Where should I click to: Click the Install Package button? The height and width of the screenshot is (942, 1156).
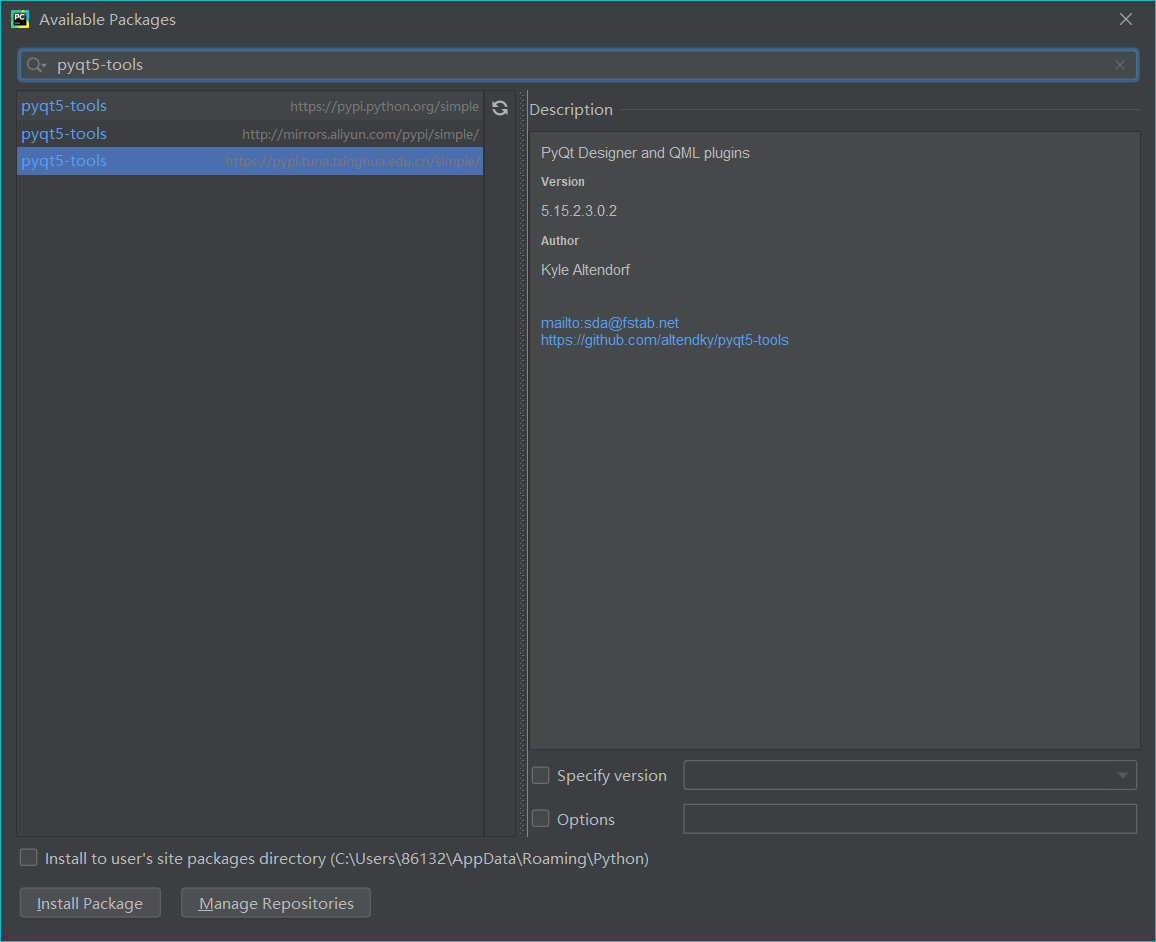(x=90, y=903)
